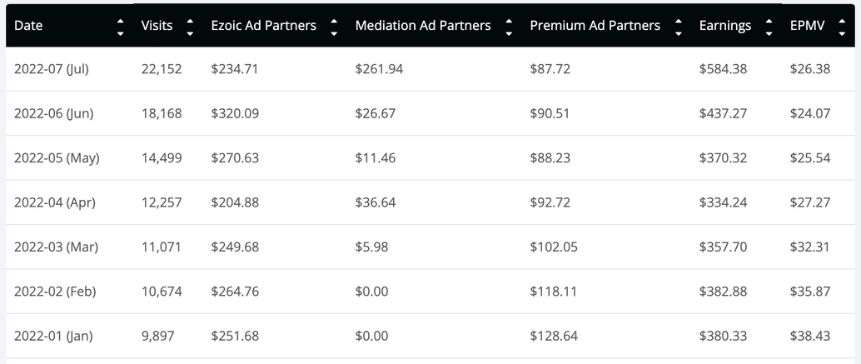Screen dimensions: 861x364
Task: Sort by Mediation Ad Partners arrow icon
Action: tap(509, 26)
